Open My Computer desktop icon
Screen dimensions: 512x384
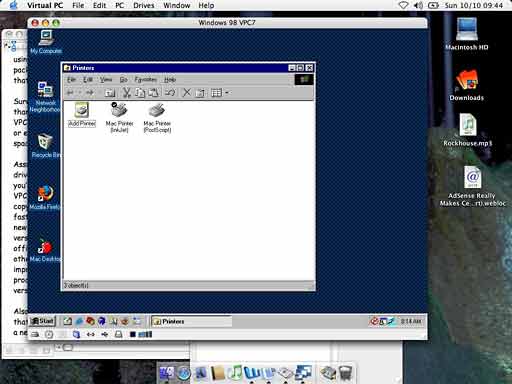point(46,42)
